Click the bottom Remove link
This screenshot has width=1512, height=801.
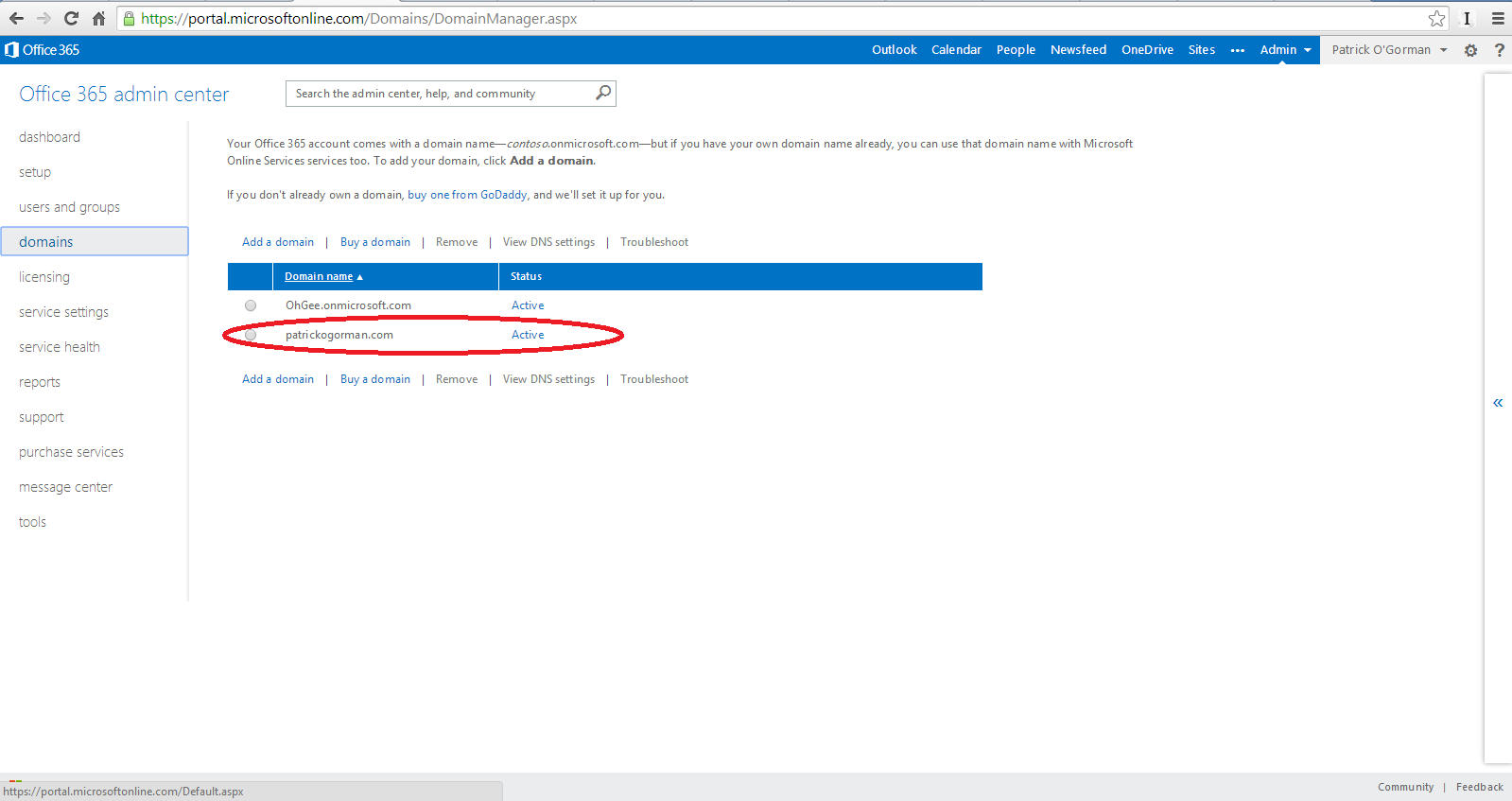click(x=457, y=379)
